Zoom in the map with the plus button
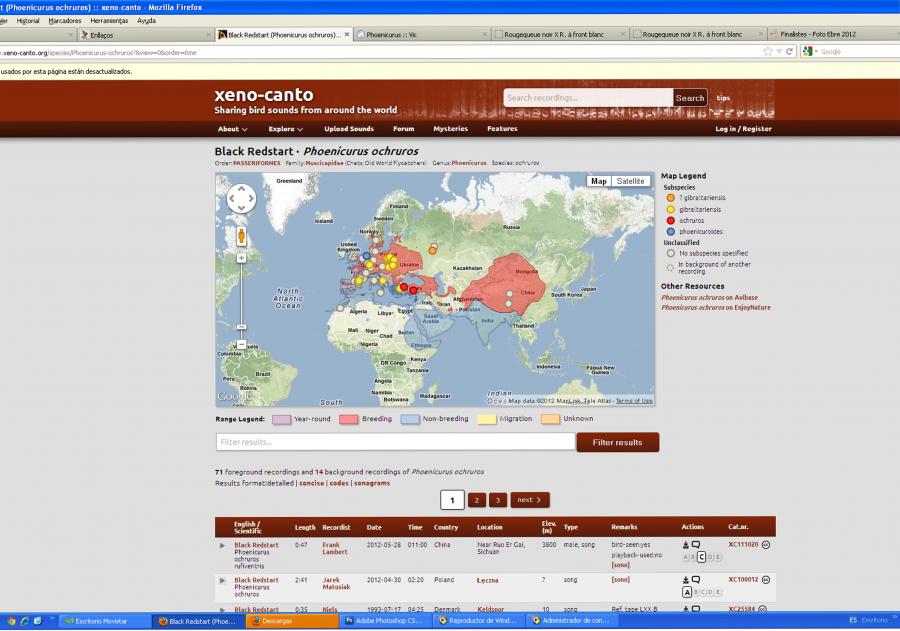Screen dimensions: 900x631 (x=242, y=258)
